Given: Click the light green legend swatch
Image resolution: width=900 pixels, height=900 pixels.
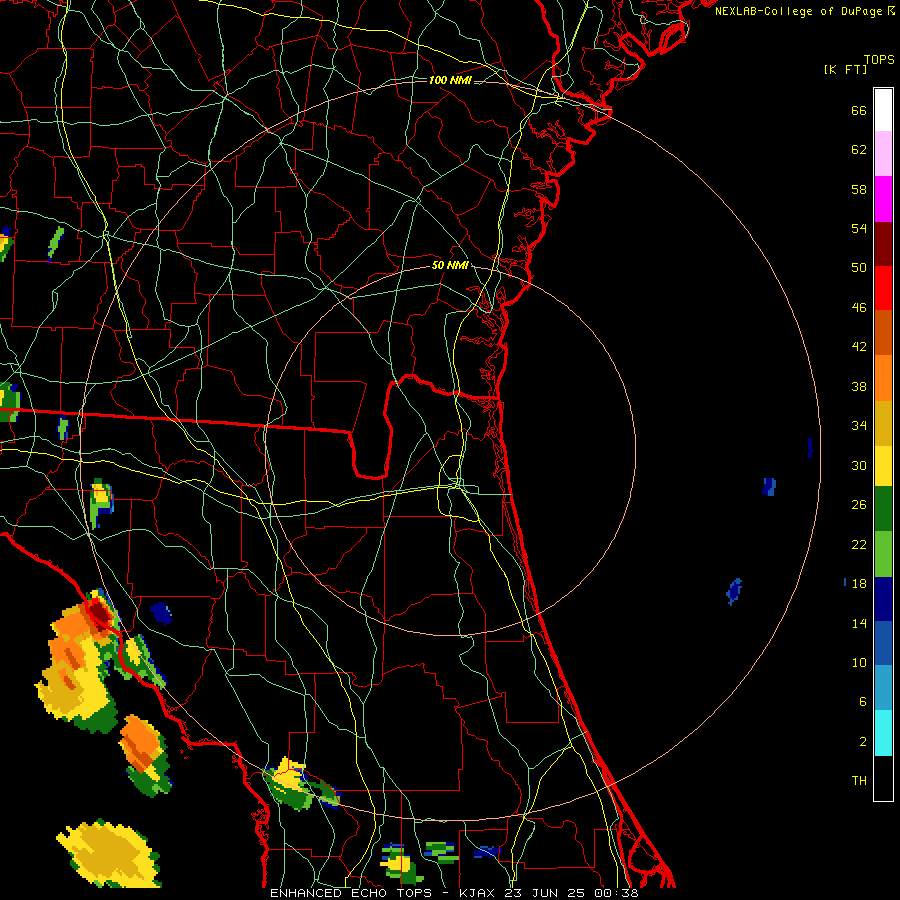Looking at the screenshot, I should (x=883, y=554).
